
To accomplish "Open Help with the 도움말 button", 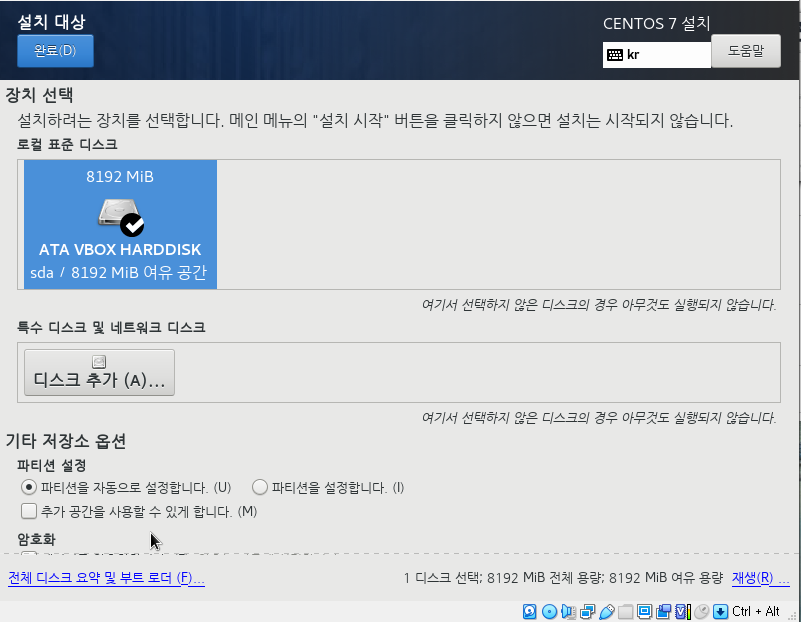I will tap(746, 51).
